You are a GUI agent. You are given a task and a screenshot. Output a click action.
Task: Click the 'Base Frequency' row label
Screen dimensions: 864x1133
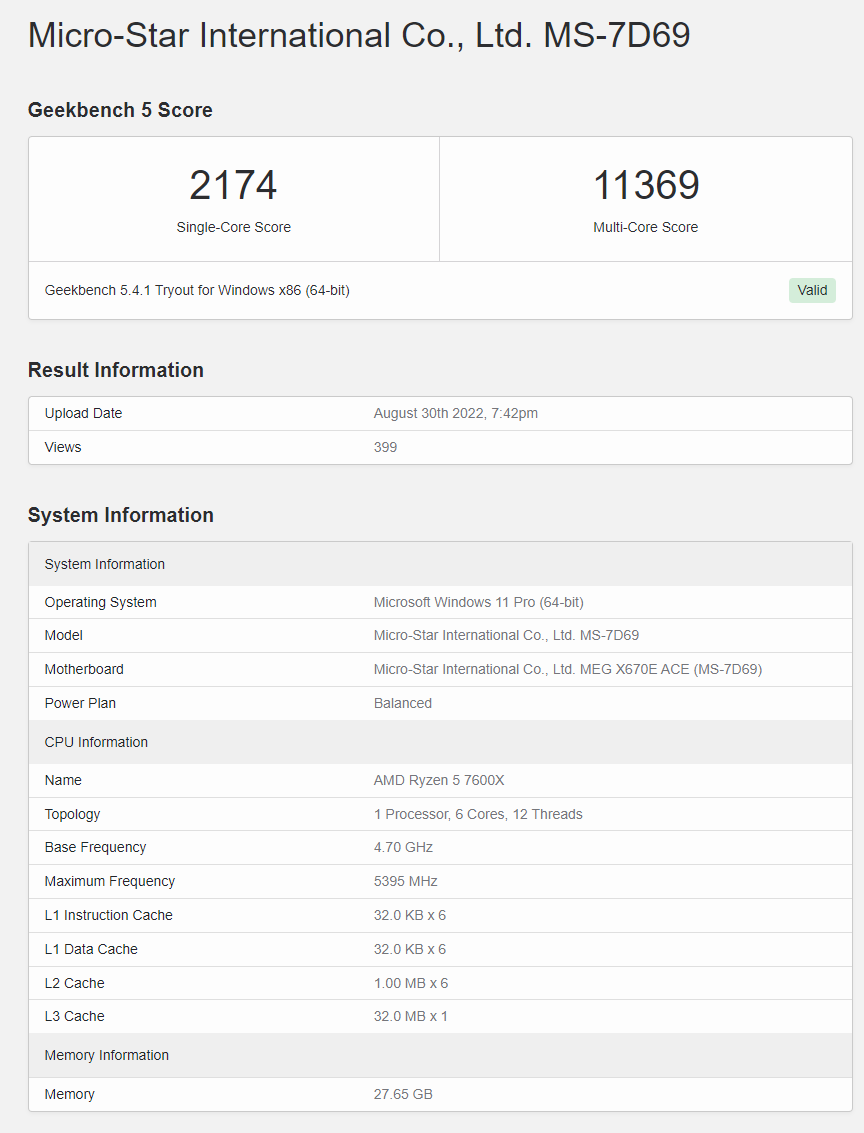[x=95, y=848]
